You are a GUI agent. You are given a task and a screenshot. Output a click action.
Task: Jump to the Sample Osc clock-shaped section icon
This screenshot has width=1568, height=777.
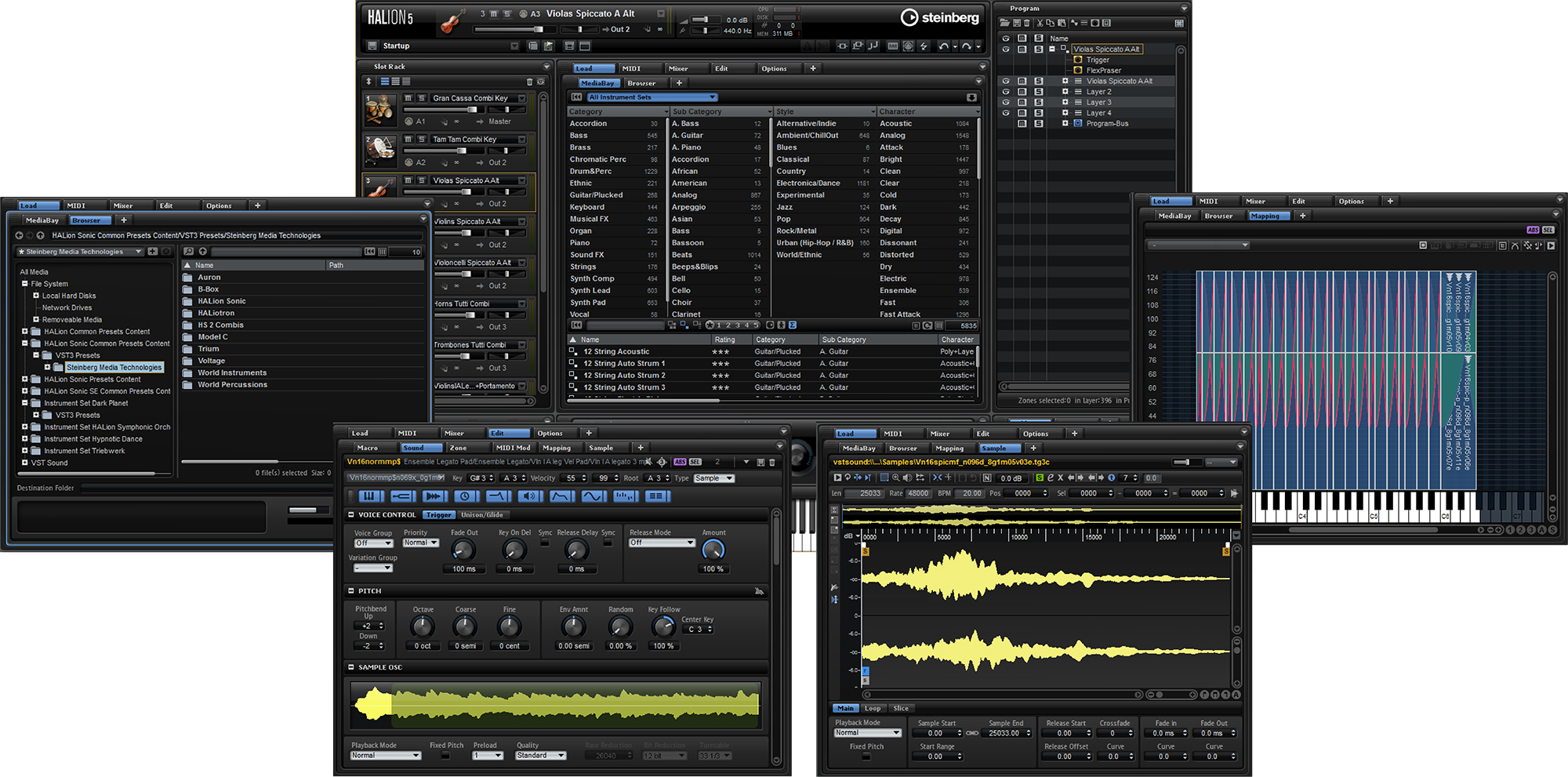pos(466,496)
